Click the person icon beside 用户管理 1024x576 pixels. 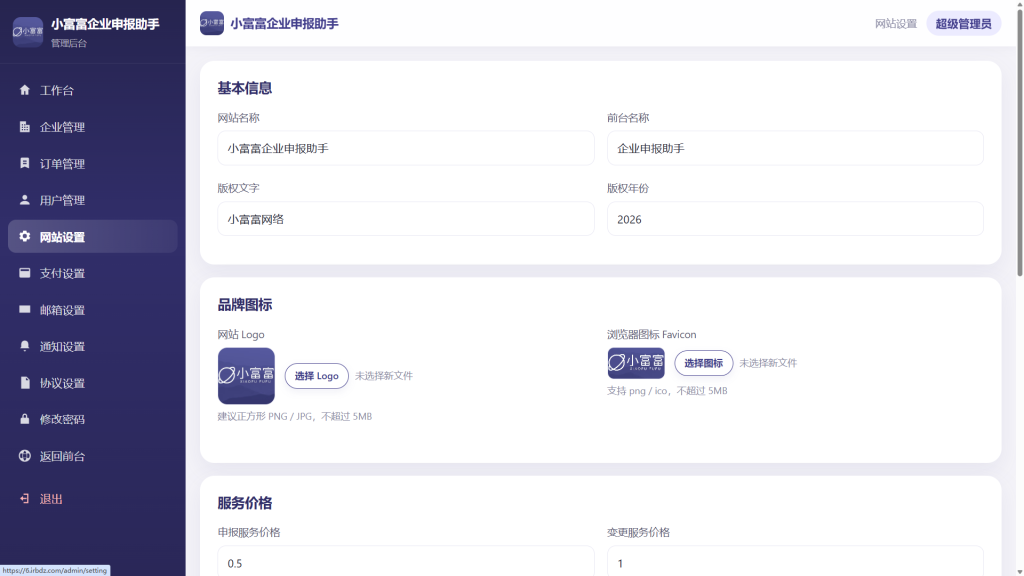25,200
